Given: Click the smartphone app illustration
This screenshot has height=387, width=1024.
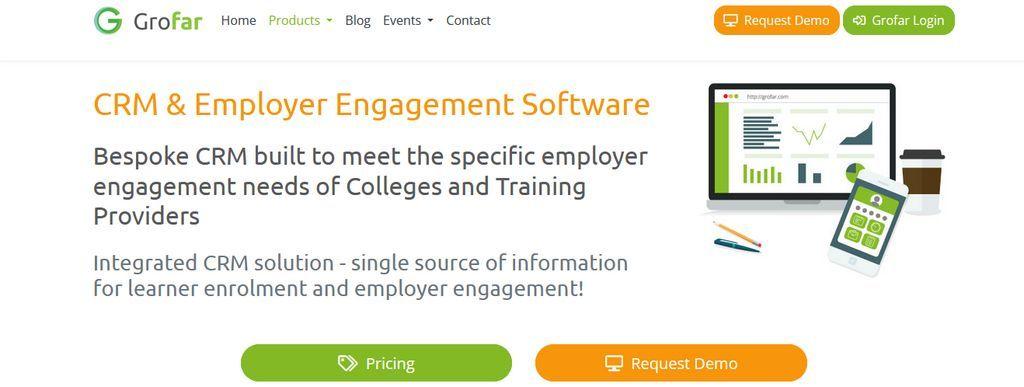Looking at the screenshot, I should pos(867,223).
